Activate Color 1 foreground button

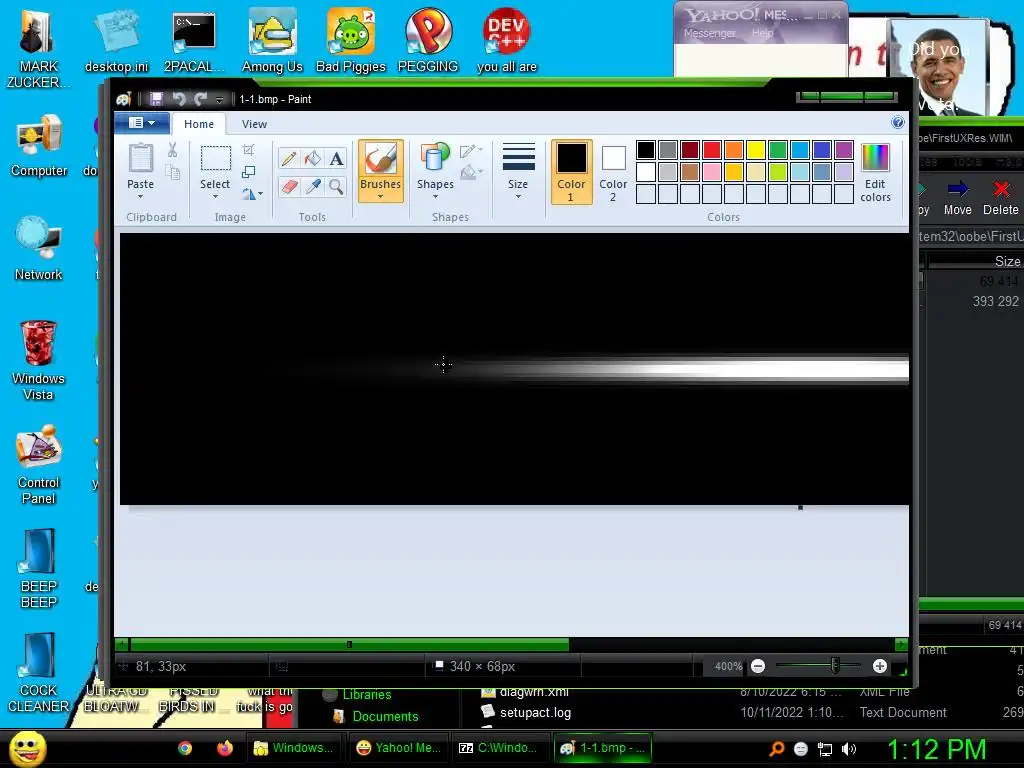click(571, 172)
